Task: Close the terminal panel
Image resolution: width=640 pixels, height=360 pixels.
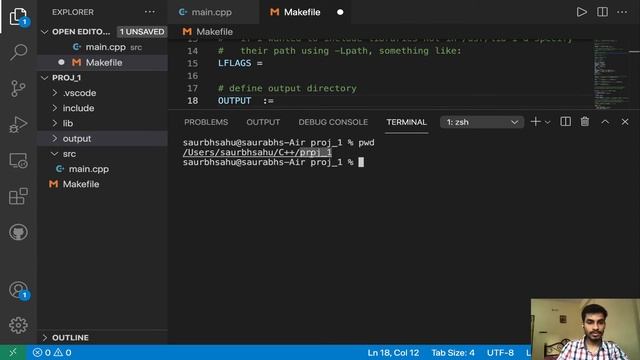Action: coord(625,122)
